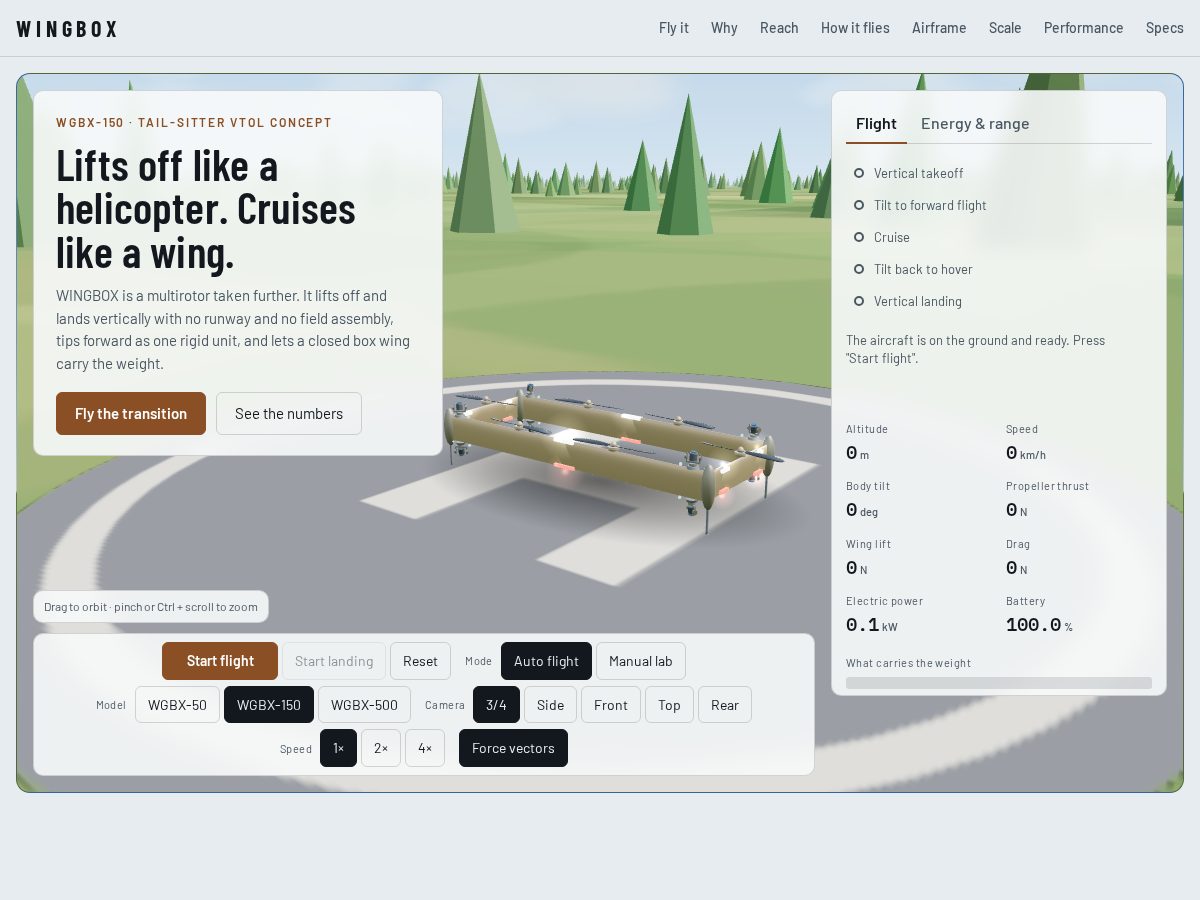Set simulation speed to 1×

[x=338, y=748]
